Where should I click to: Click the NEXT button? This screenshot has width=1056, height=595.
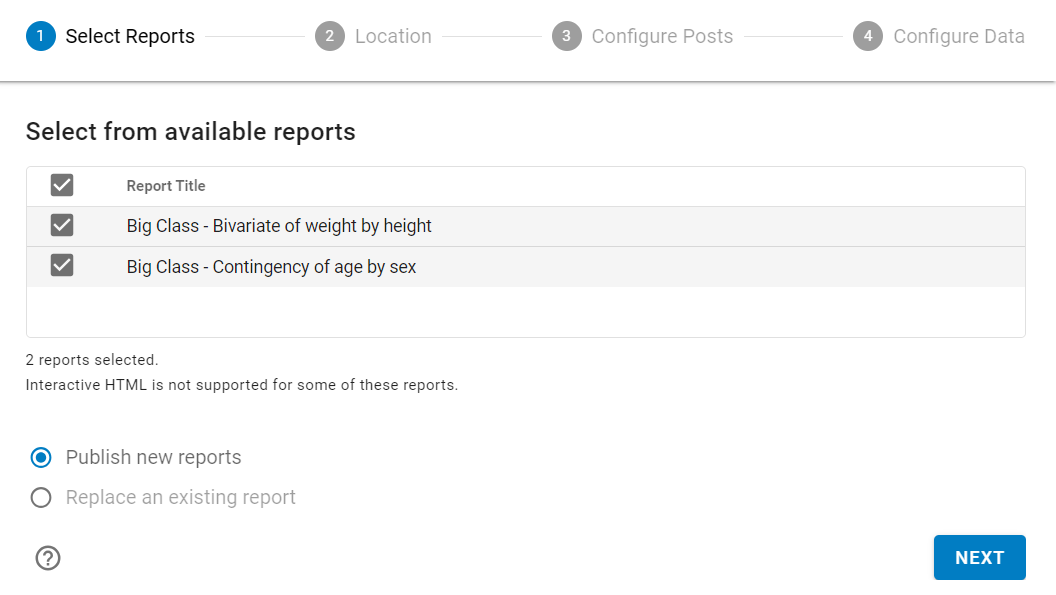(x=979, y=557)
